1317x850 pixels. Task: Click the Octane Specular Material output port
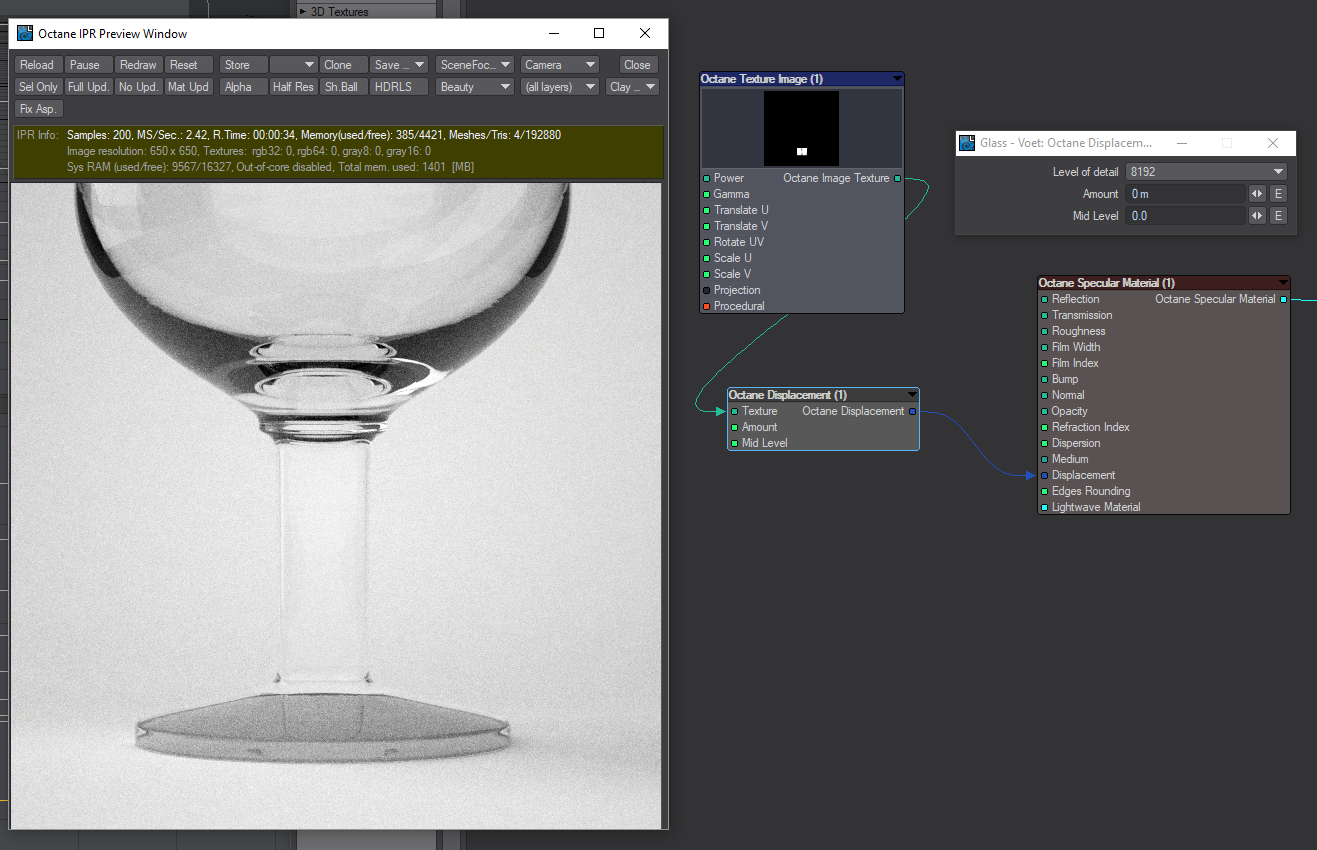tap(1283, 300)
